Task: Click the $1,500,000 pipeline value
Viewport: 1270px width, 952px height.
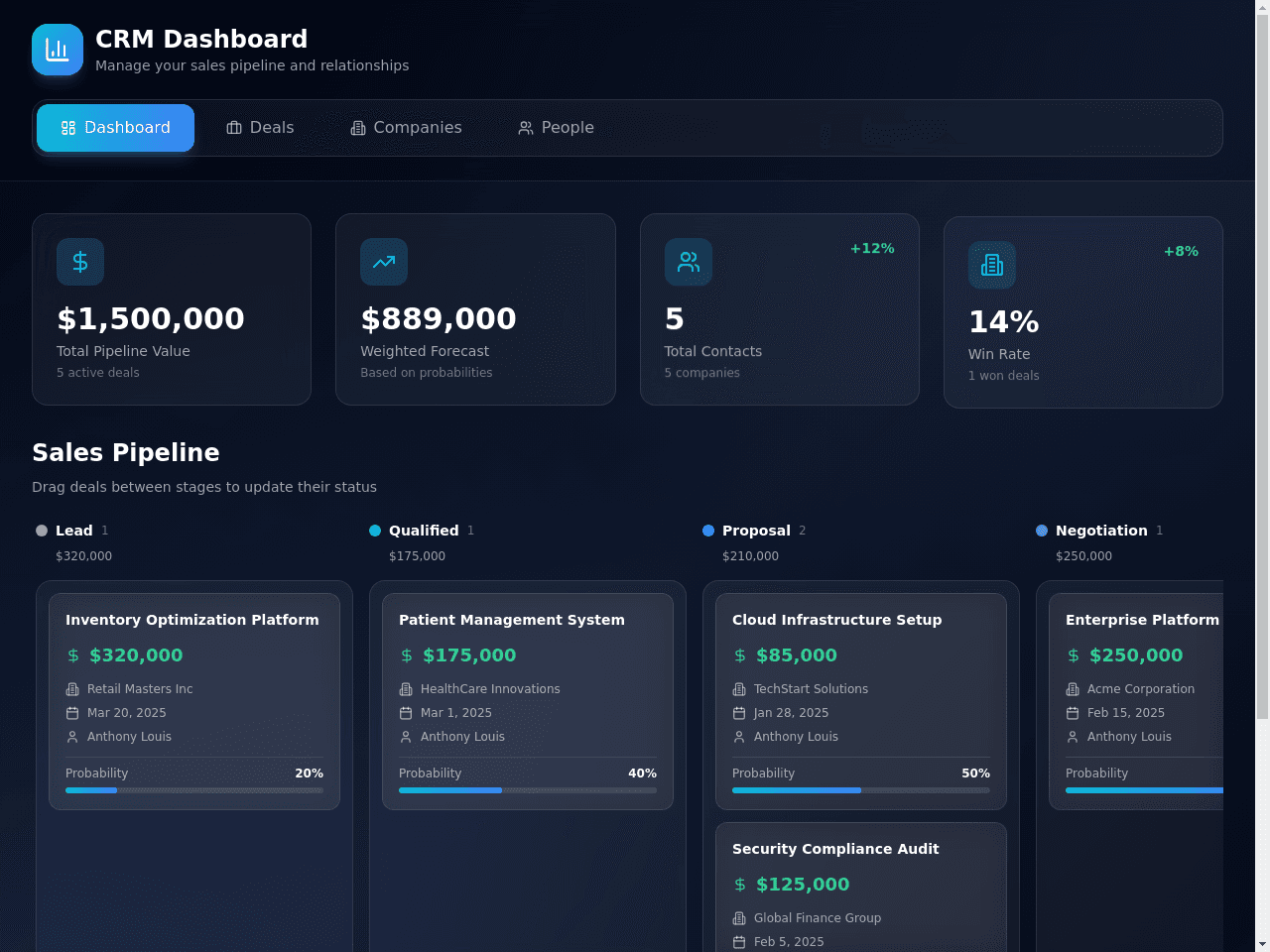Action: [151, 319]
